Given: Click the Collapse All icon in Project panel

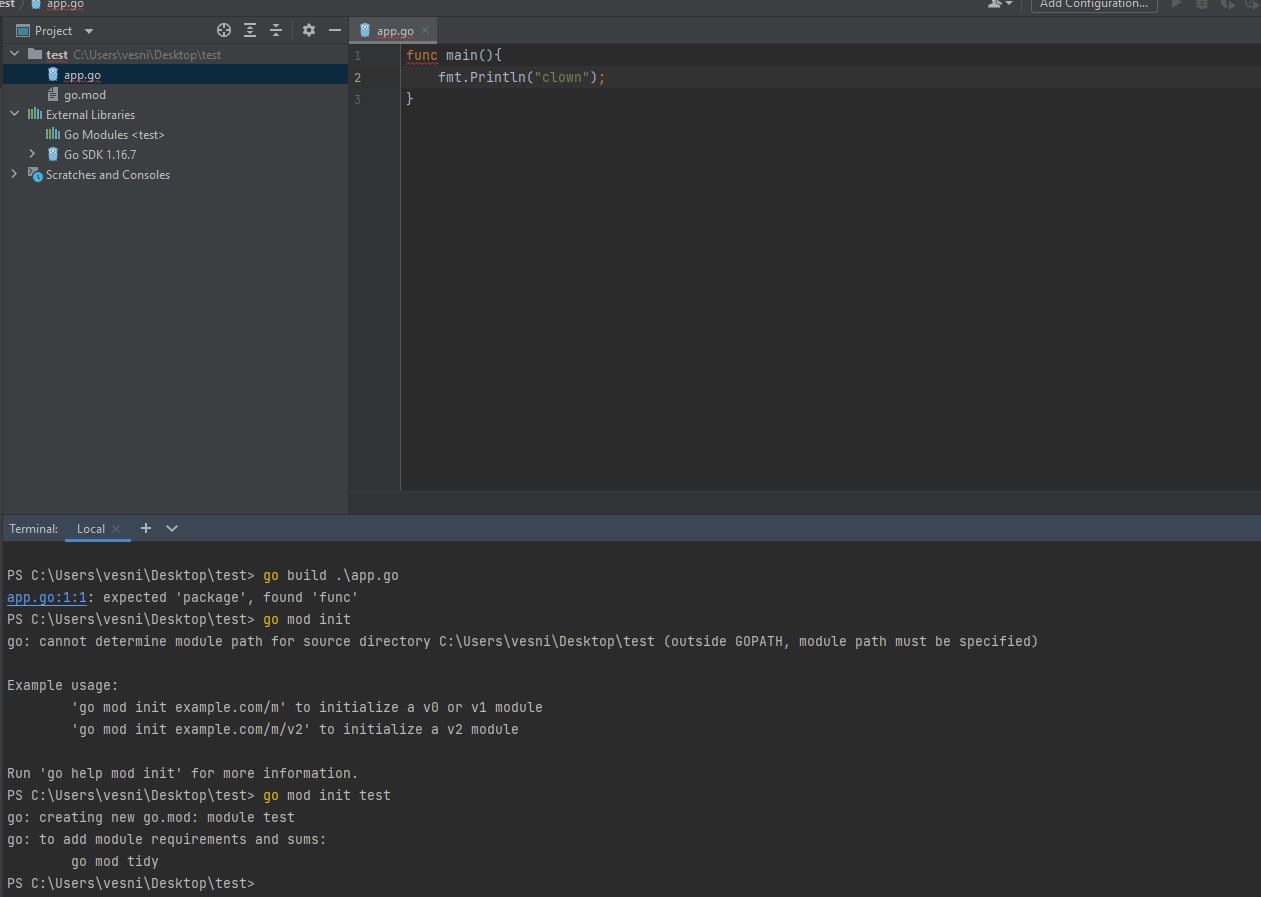Looking at the screenshot, I should coord(276,30).
